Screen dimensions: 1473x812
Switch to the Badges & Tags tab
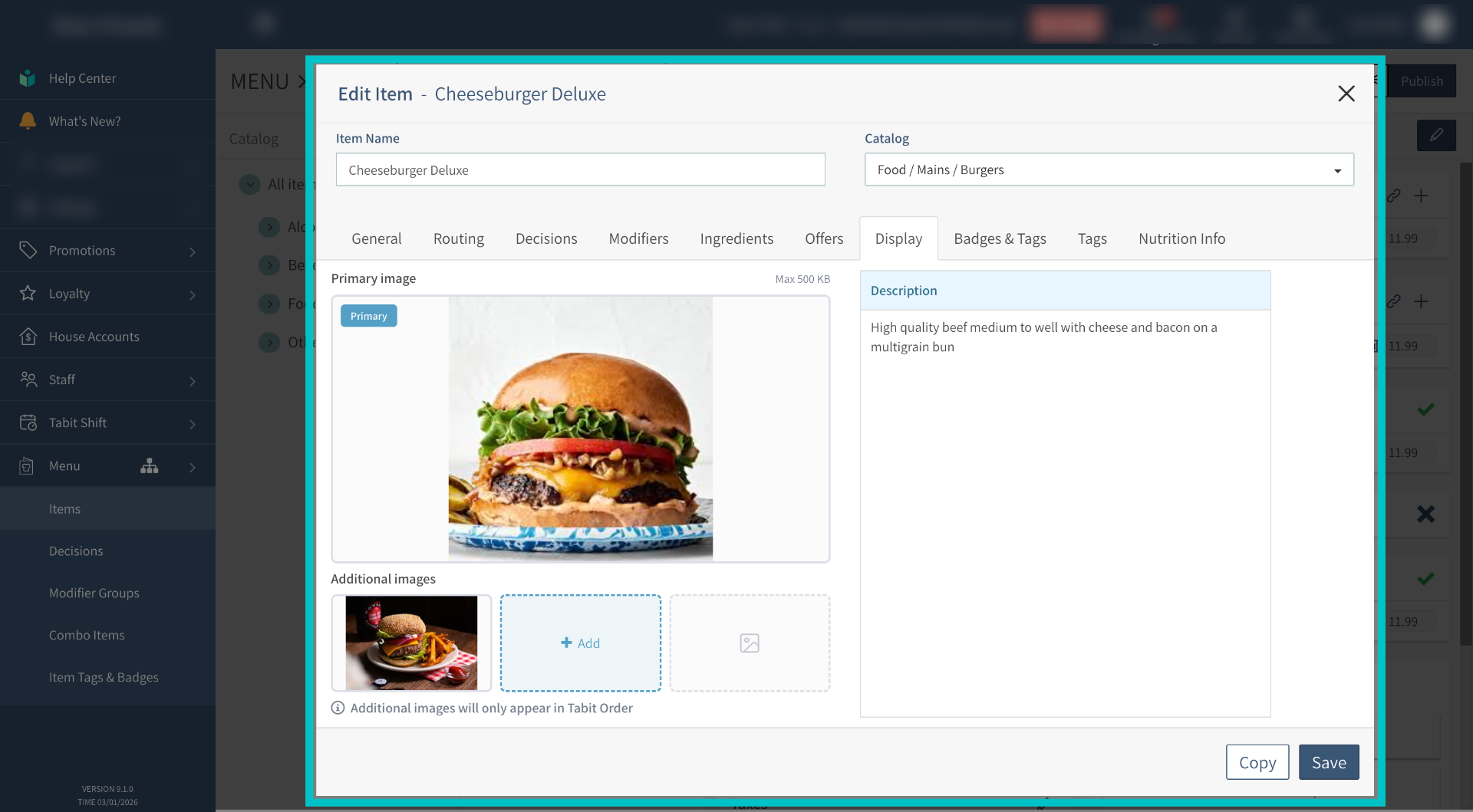(1000, 238)
